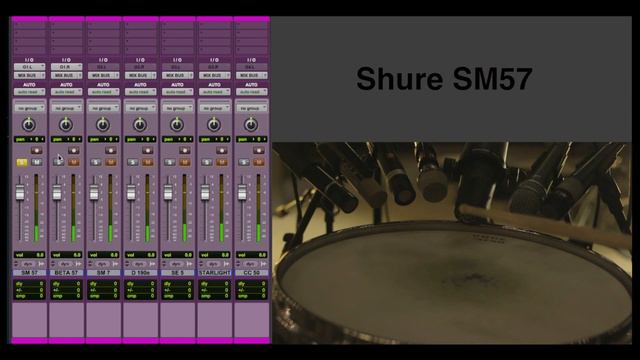Solo the D 190e track
Image resolution: width=640 pixels, height=360 pixels.
[x=133, y=162]
